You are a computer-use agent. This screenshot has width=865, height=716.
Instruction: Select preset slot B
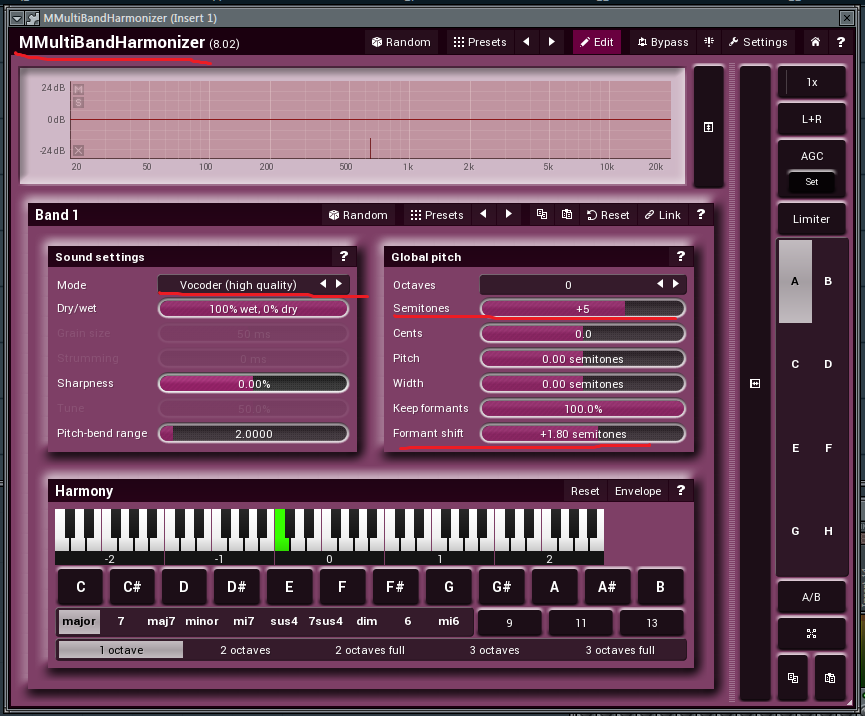pos(828,281)
